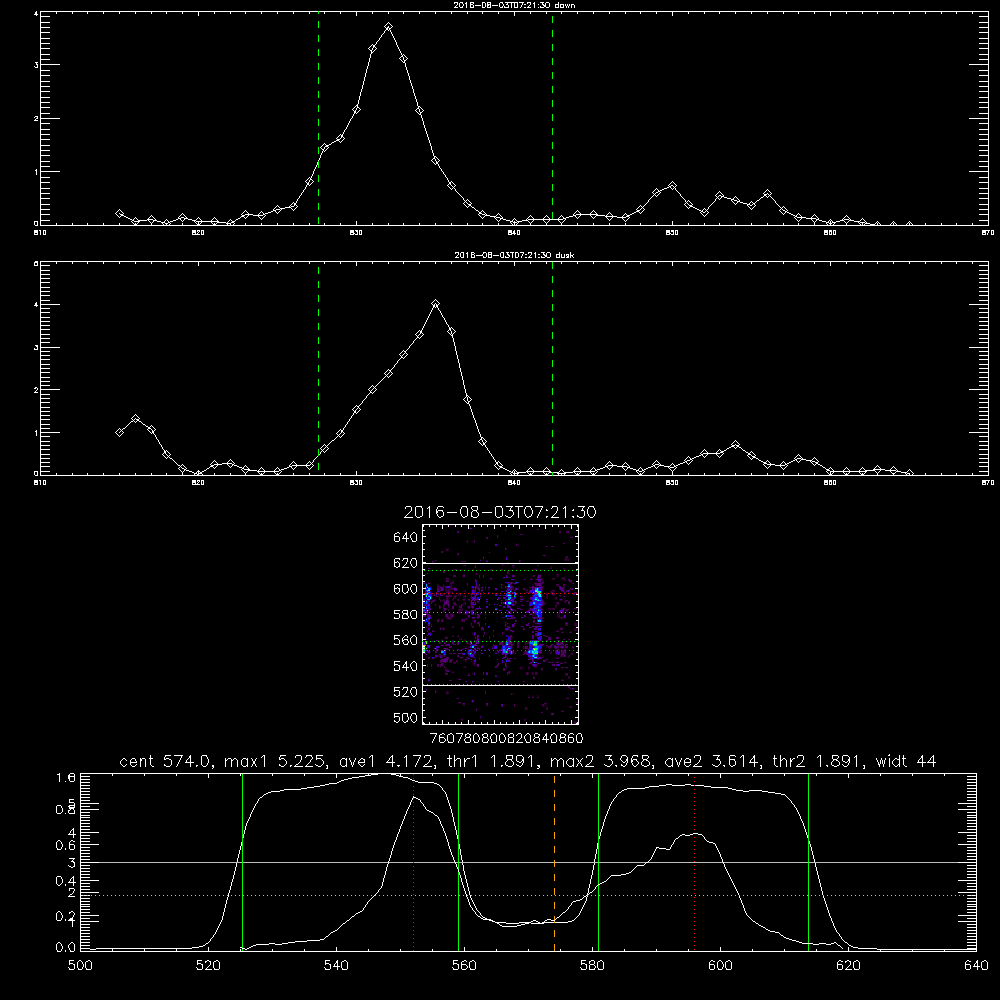The image size is (1000, 1000).
Task: Click the right green dashed line in dusk plot
Action: 552,368
